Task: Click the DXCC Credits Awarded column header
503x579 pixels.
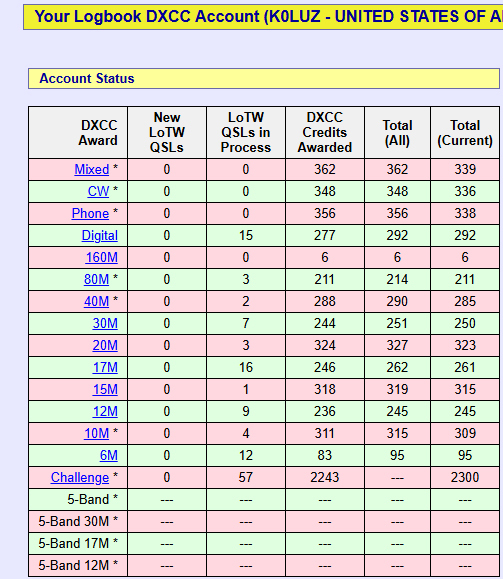Action: pyautogui.click(x=325, y=133)
